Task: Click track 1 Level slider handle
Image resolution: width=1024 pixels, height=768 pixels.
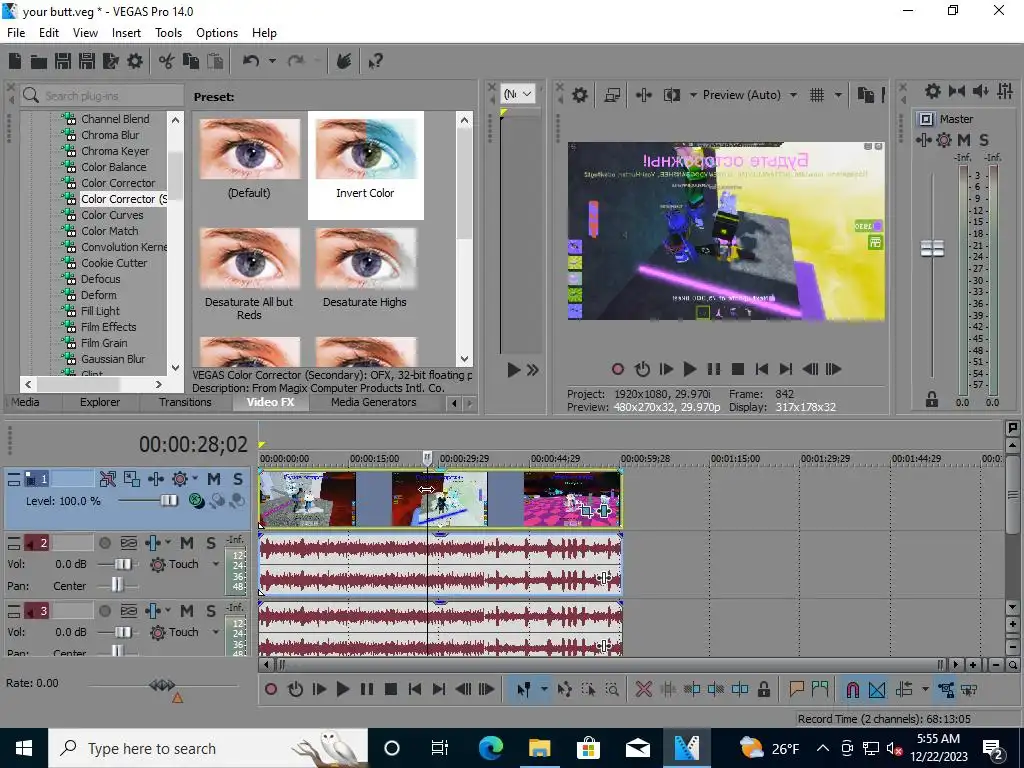Action: click(x=168, y=501)
